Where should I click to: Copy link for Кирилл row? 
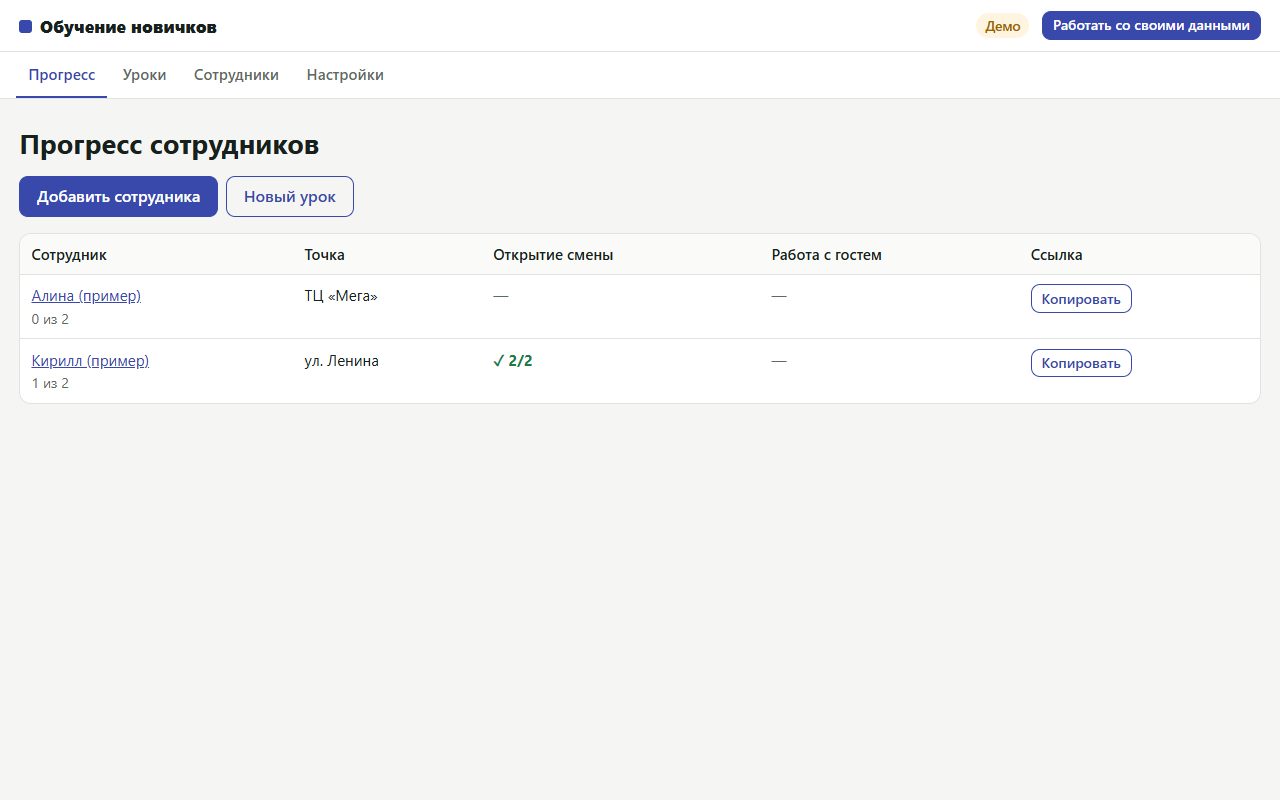1081,363
